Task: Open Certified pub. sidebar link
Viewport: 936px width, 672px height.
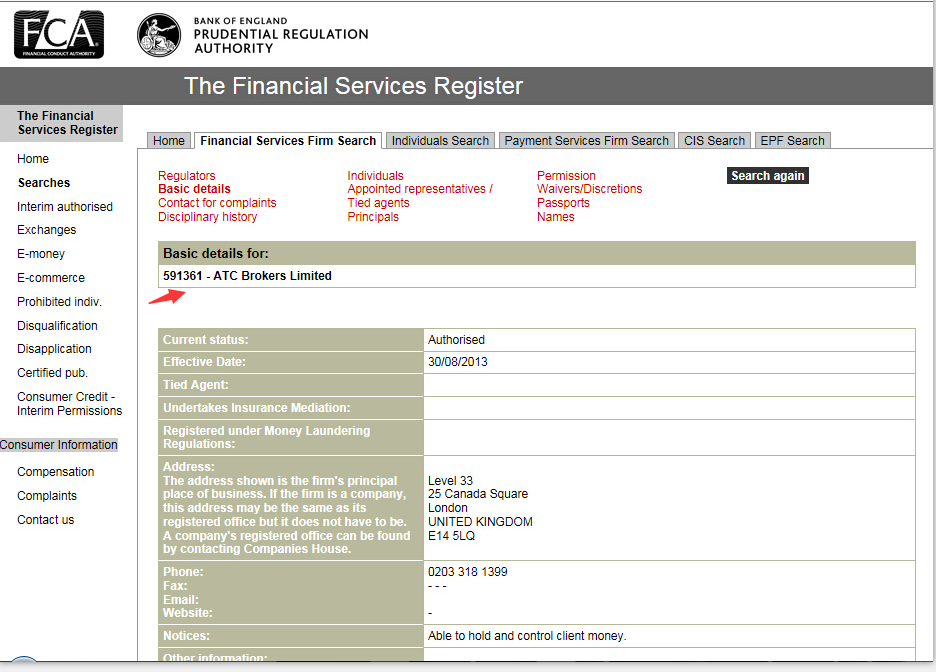Action: pyautogui.click(x=52, y=372)
